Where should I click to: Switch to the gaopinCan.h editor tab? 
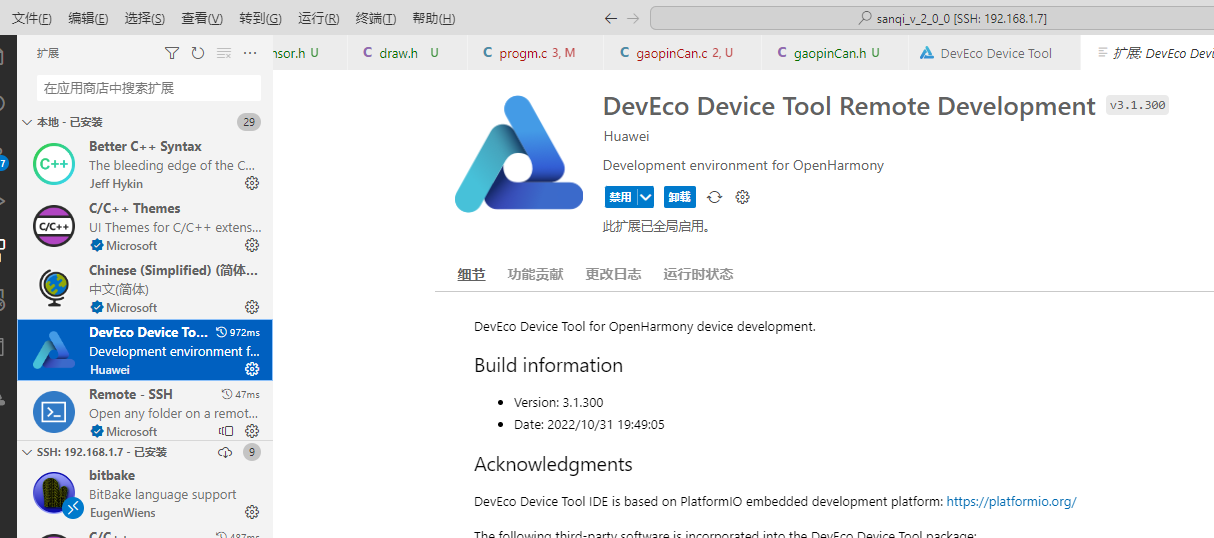(x=836, y=53)
